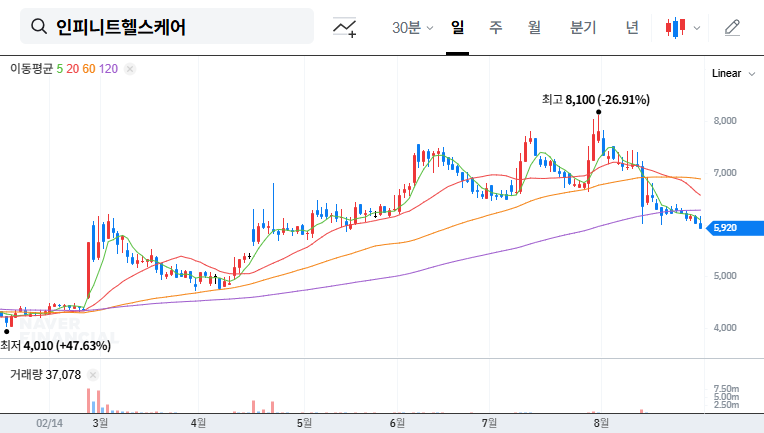764x433 pixels.
Task: Switch to the 년 yearly tab
Action: pyautogui.click(x=632, y=27)
